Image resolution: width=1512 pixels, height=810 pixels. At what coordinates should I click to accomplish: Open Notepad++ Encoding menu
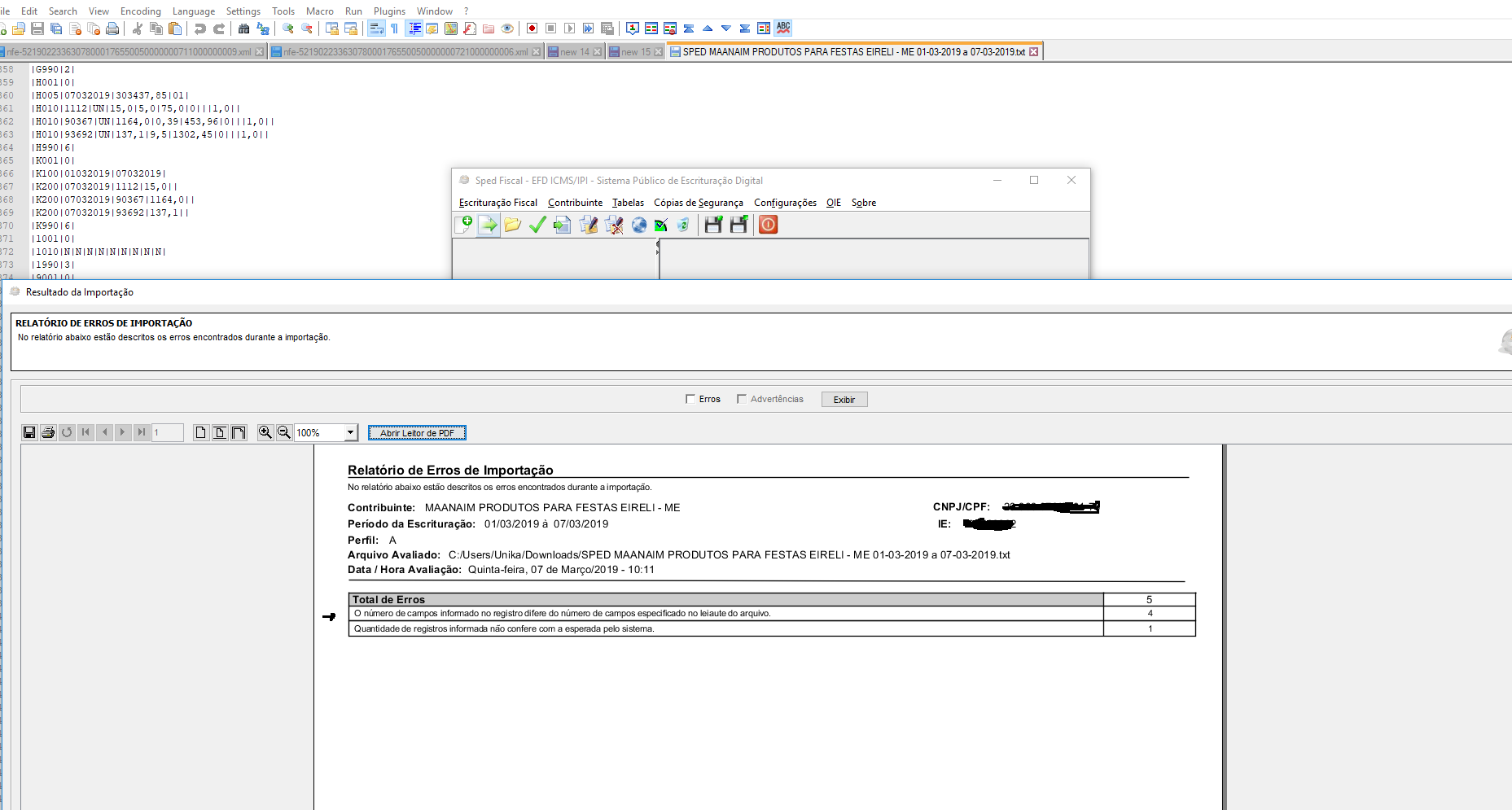pos(141,11)
